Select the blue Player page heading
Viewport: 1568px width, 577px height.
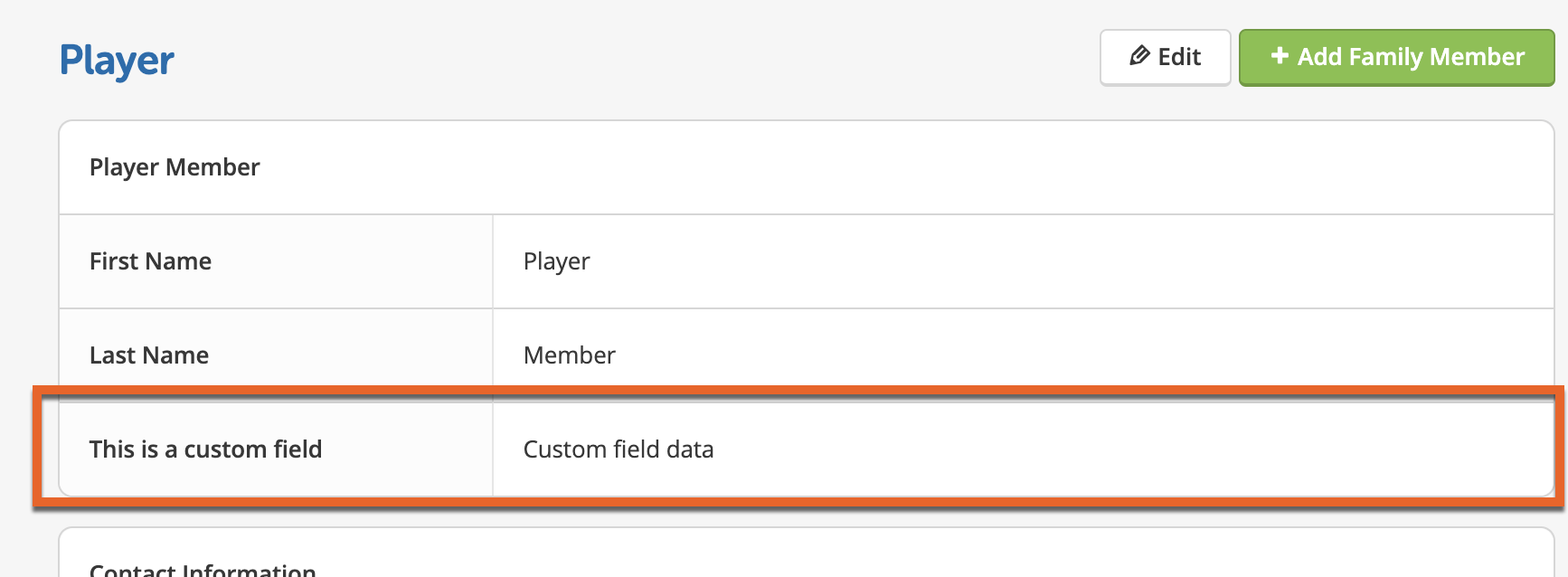point(117,61)
